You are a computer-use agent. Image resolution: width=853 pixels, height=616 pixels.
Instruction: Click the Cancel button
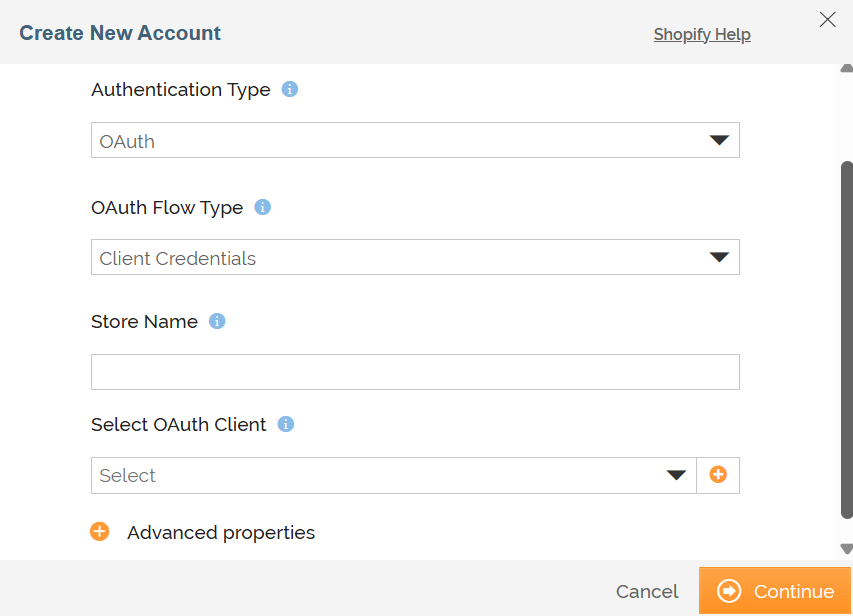point(647,592)
